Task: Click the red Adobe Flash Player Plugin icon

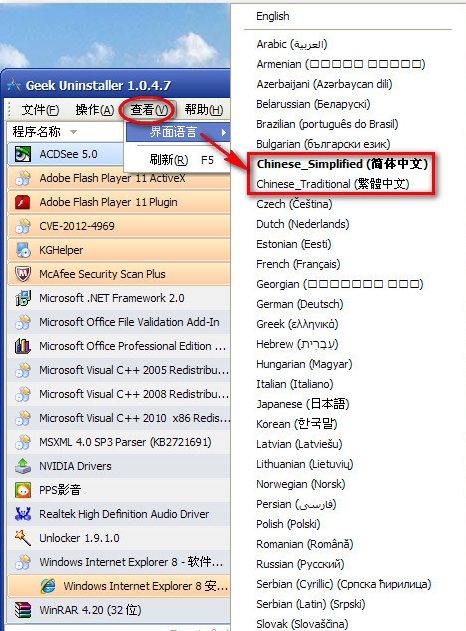Action: [23, 202]
